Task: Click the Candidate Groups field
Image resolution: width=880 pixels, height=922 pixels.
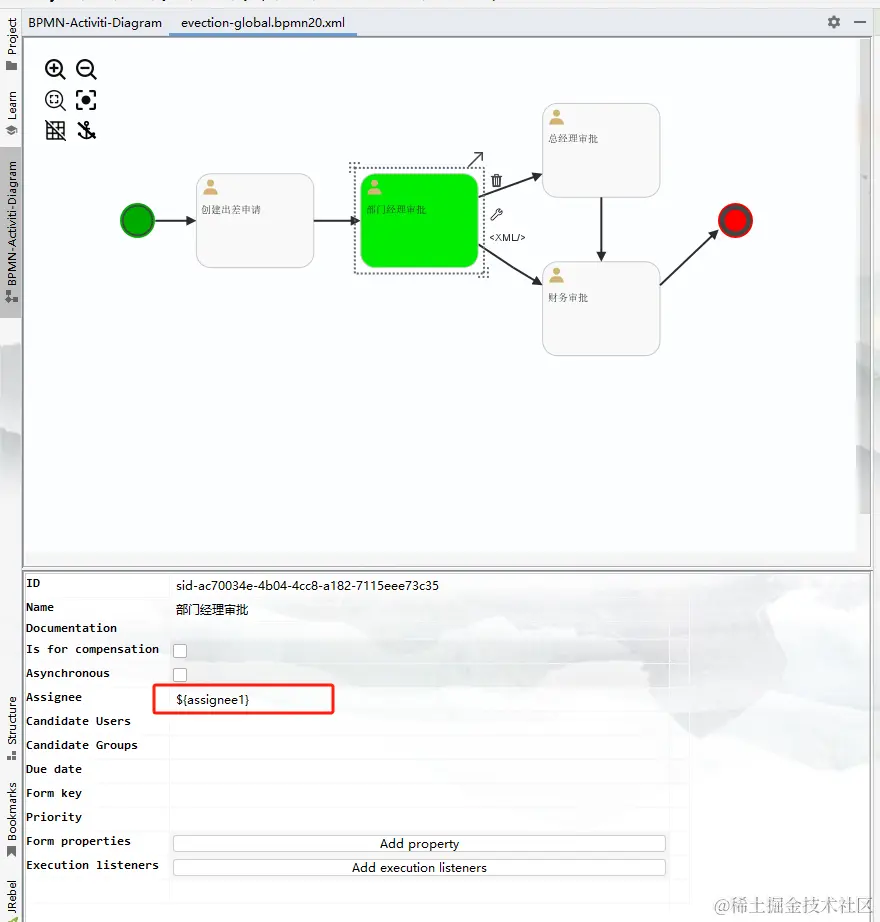Action: pyautogui.click(x=419, y=746)
